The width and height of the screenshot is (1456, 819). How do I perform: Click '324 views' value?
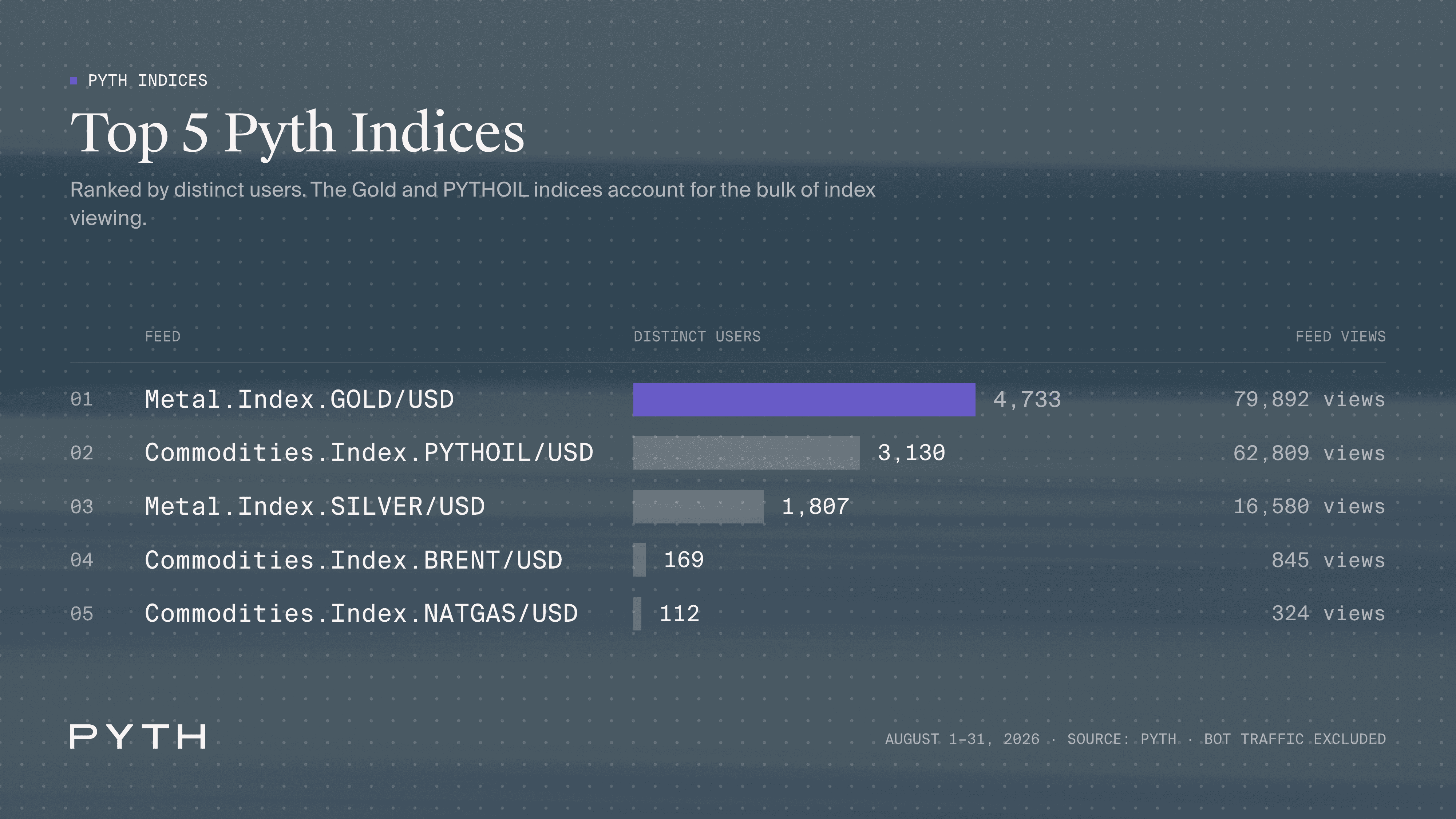pos(1329,613)
